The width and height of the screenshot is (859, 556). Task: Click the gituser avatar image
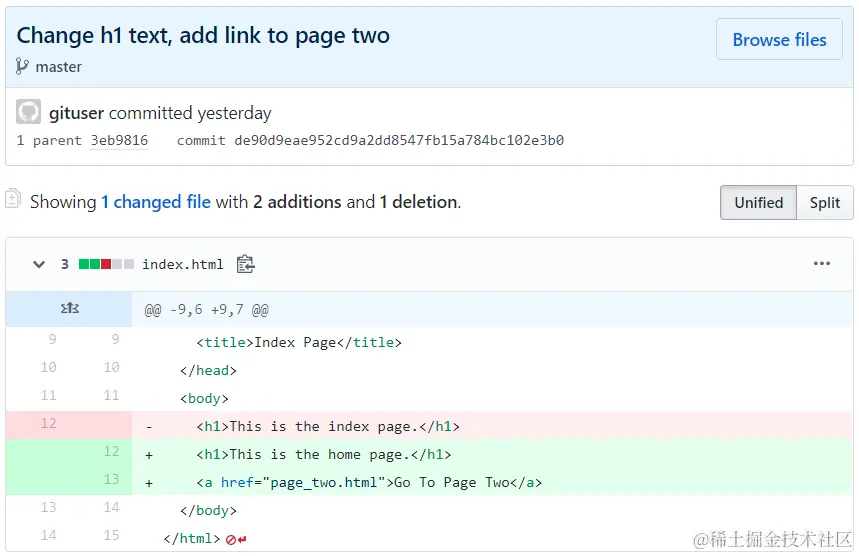coord(28,112)
